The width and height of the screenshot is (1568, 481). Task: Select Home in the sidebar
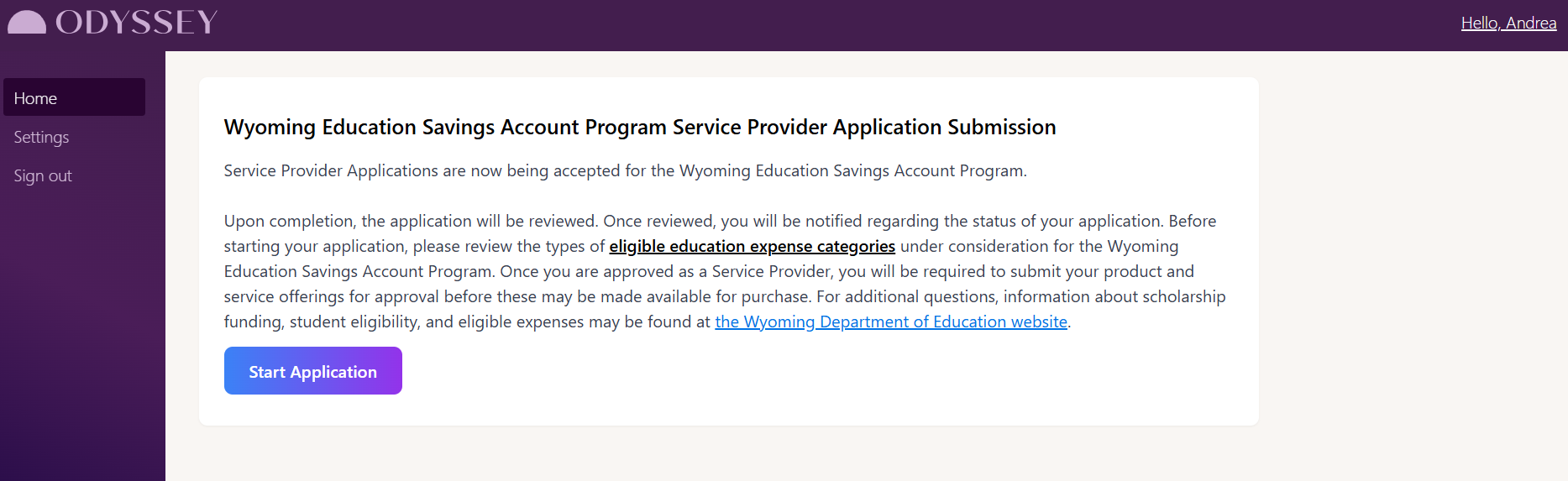(x=74, y=97)
